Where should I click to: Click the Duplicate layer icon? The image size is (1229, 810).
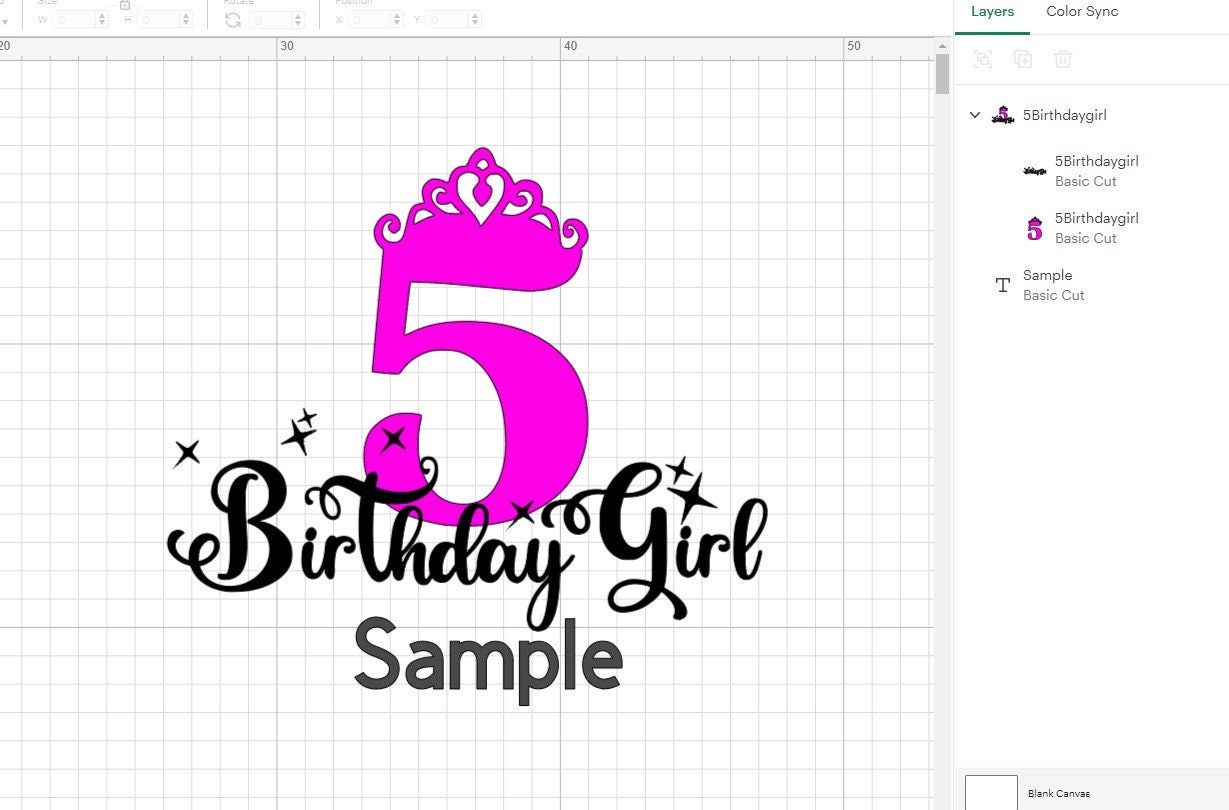click(x=1023, y=59)
